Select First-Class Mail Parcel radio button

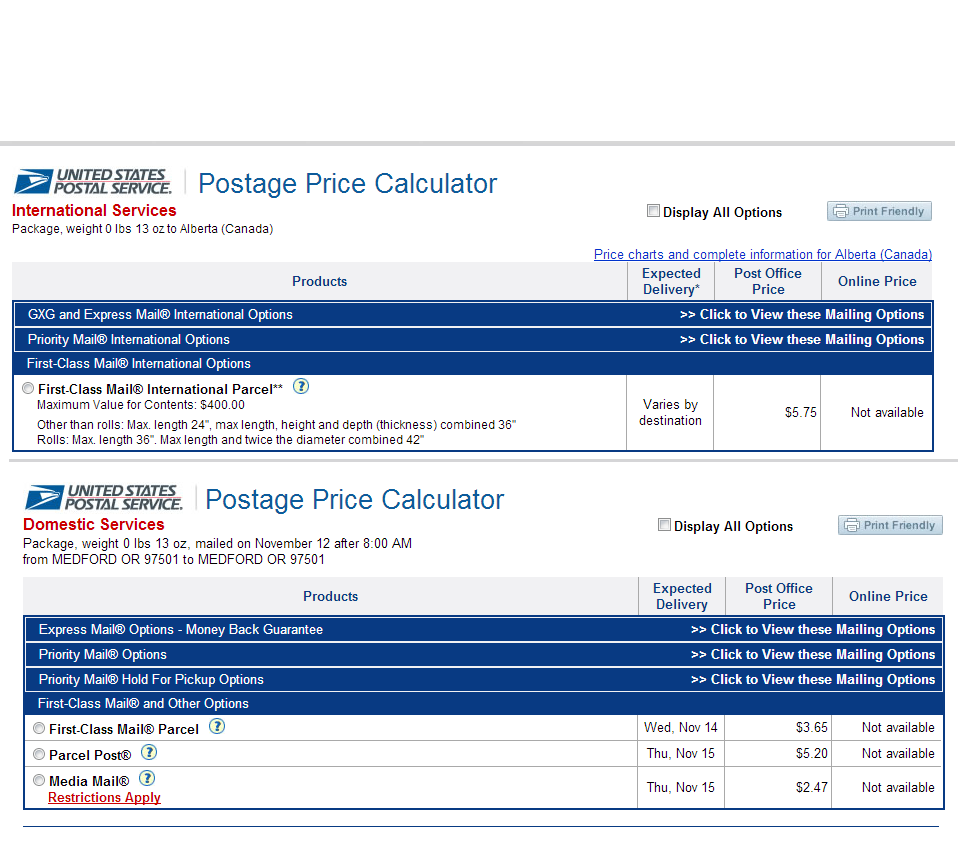(x=39, y=728)
